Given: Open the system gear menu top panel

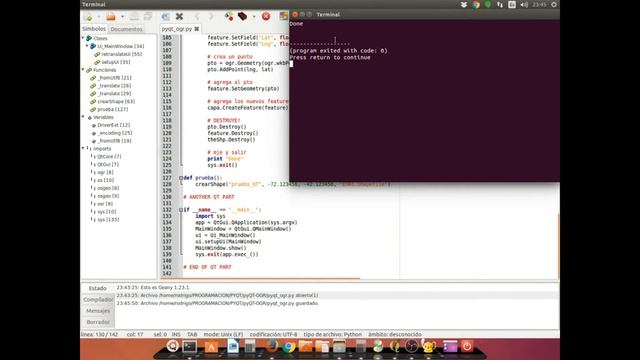Looking at the screenshot, I should [x=553, y=4].
